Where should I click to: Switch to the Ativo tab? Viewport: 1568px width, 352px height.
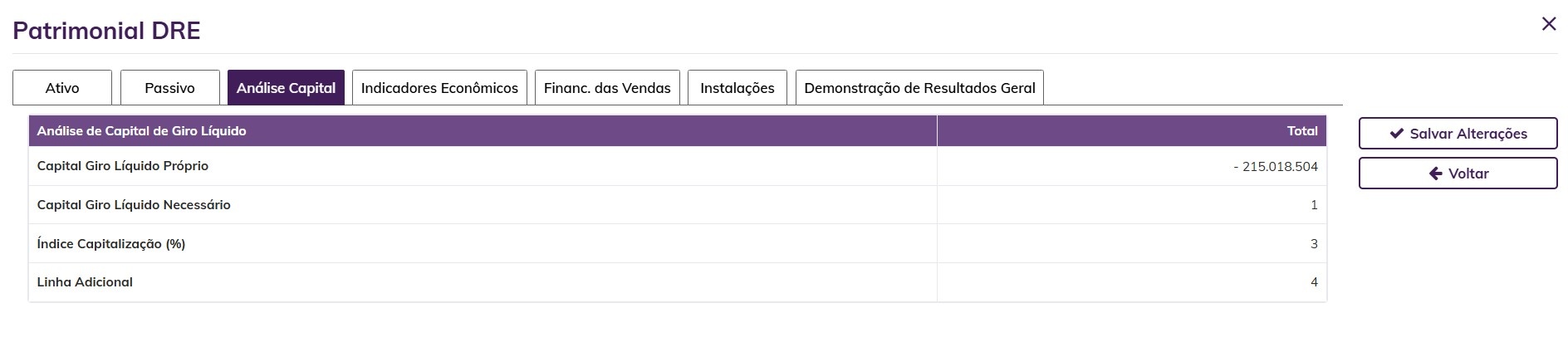[62, 88]
